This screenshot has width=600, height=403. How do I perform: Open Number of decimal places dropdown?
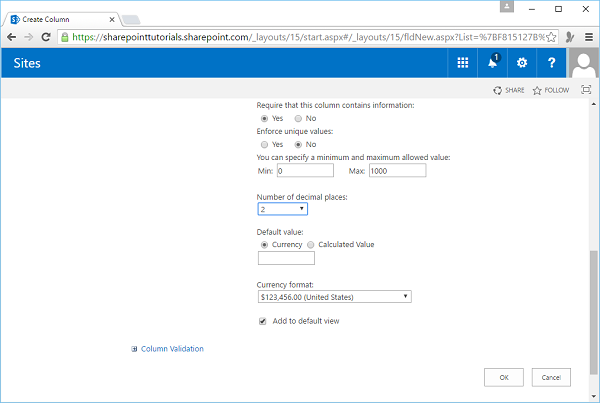point(282,209)
